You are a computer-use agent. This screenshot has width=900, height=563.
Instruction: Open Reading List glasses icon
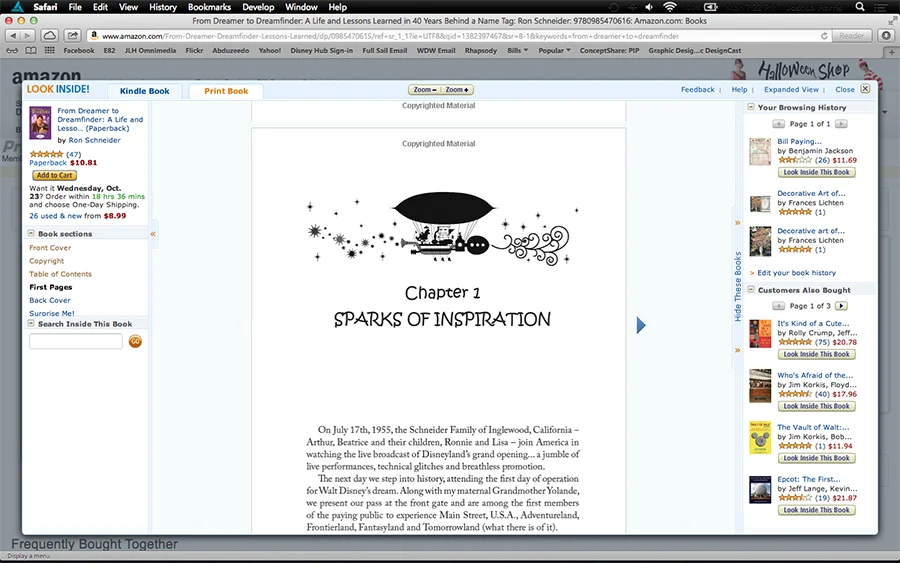tap(12, 51)
